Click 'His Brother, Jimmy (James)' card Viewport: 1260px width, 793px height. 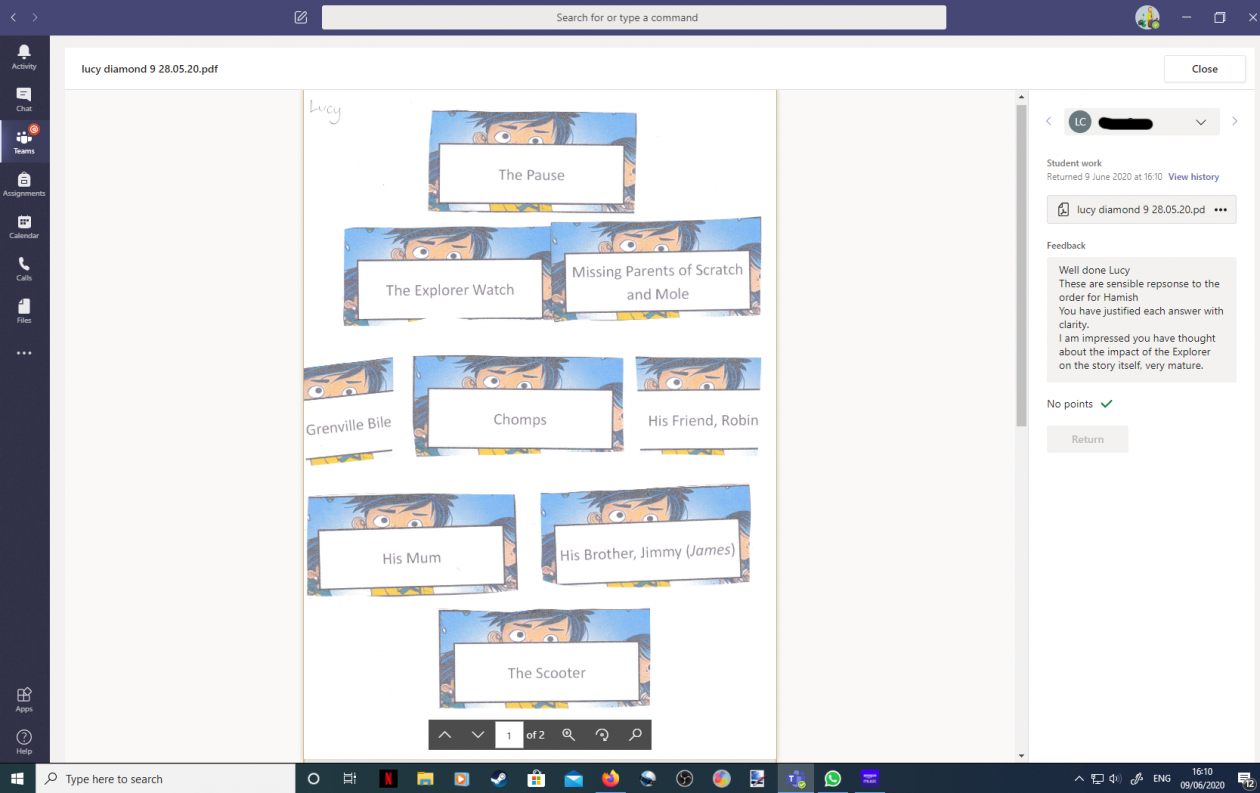click(x=645, y=537)
